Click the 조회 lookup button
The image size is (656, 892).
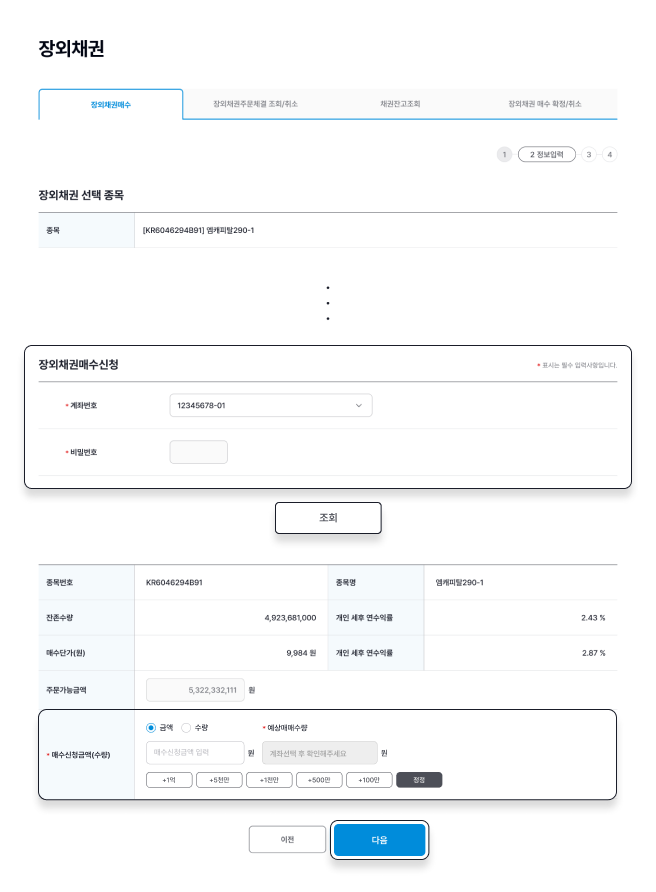pos(328,518)
